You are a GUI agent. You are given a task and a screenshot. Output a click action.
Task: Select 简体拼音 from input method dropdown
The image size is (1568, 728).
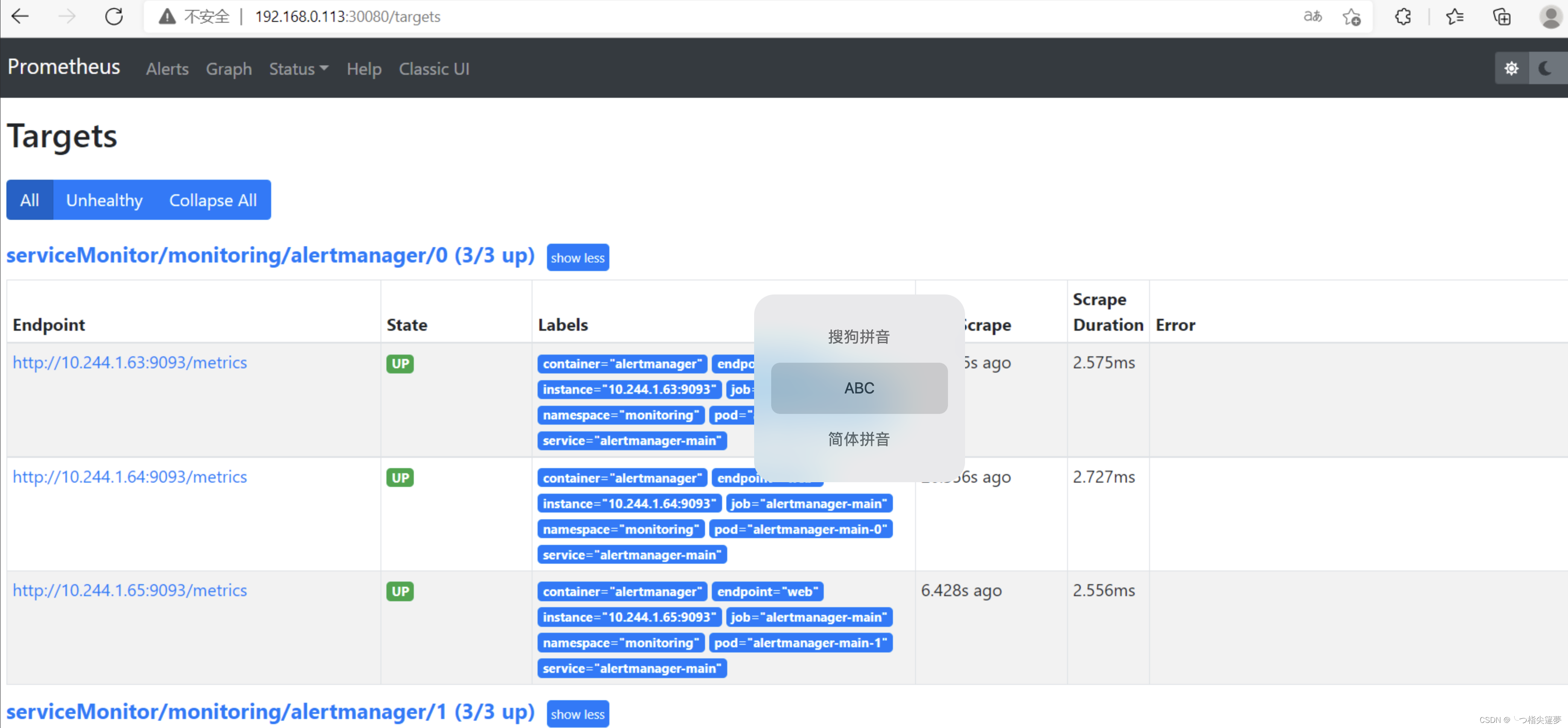(x=859, y=438)
